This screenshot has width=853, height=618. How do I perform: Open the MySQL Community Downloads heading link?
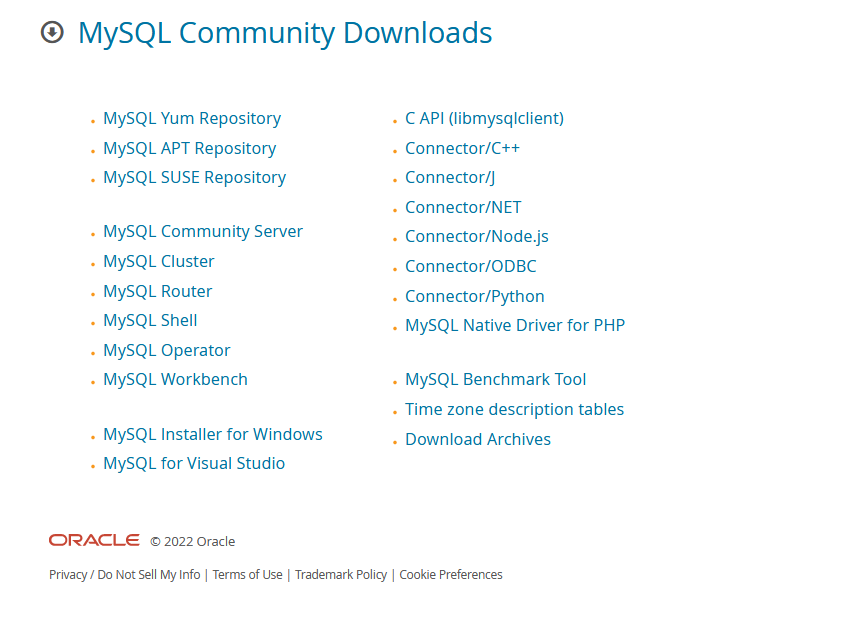285,33
